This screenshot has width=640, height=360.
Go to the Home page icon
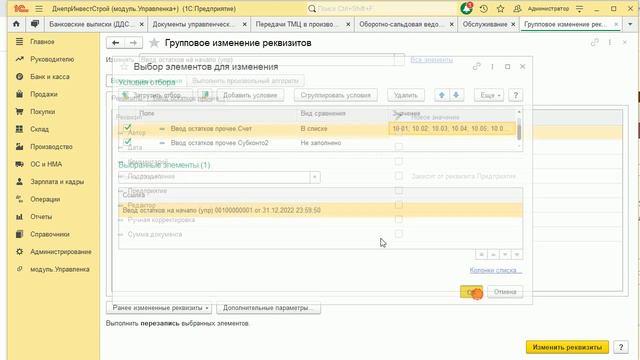pos(16,24)
